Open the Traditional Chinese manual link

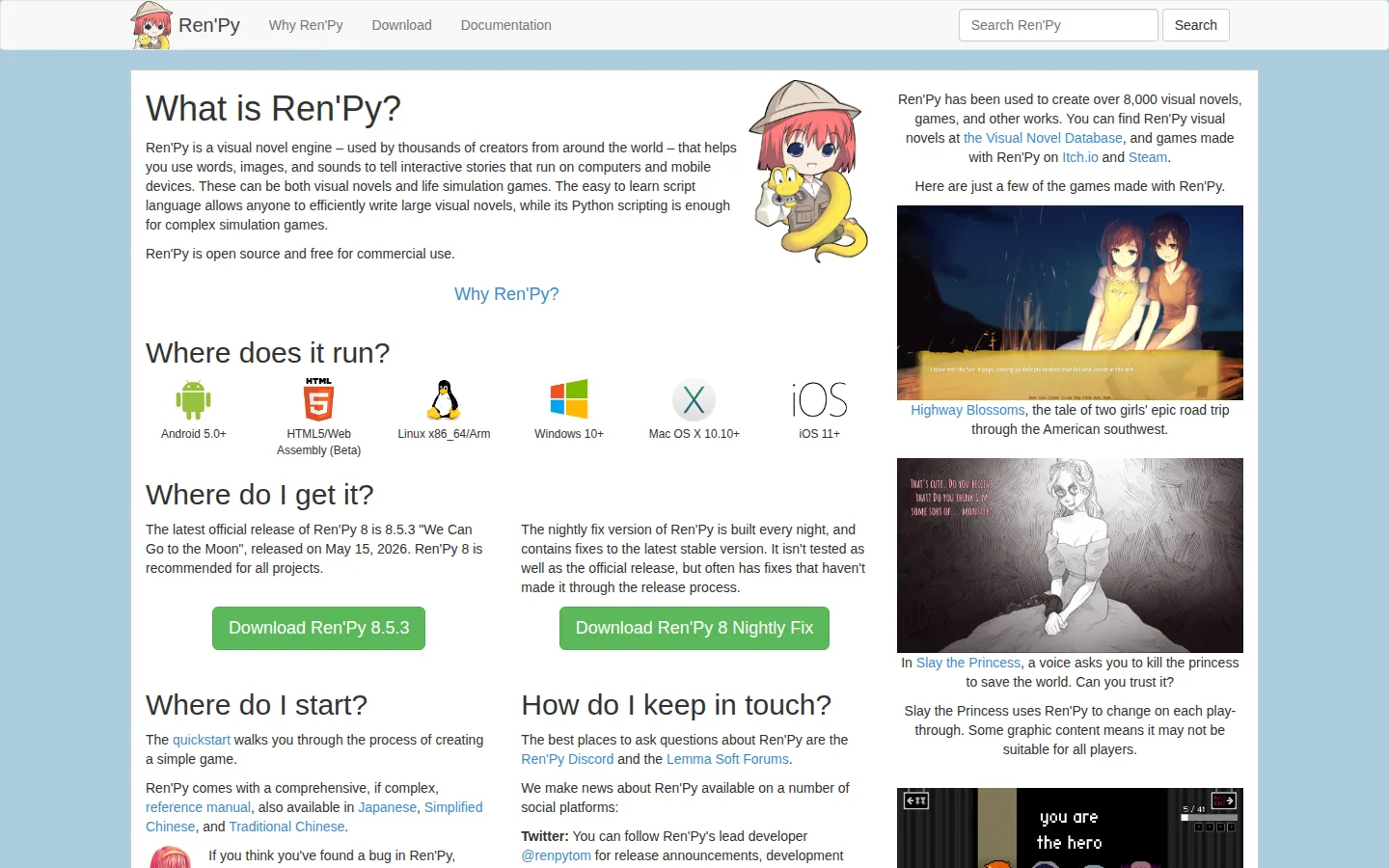coord(286,827)
